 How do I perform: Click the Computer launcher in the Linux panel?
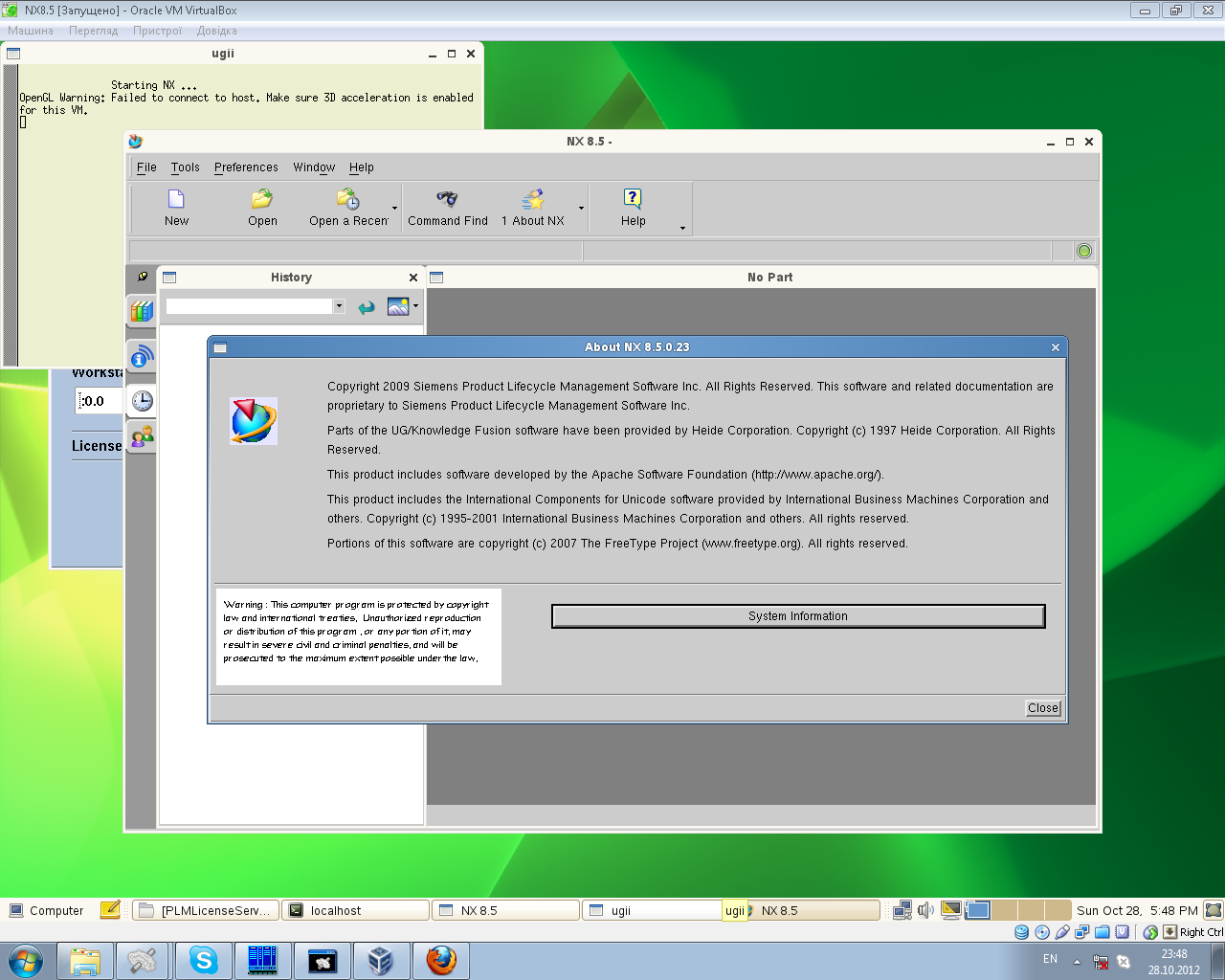pos(47,911)
